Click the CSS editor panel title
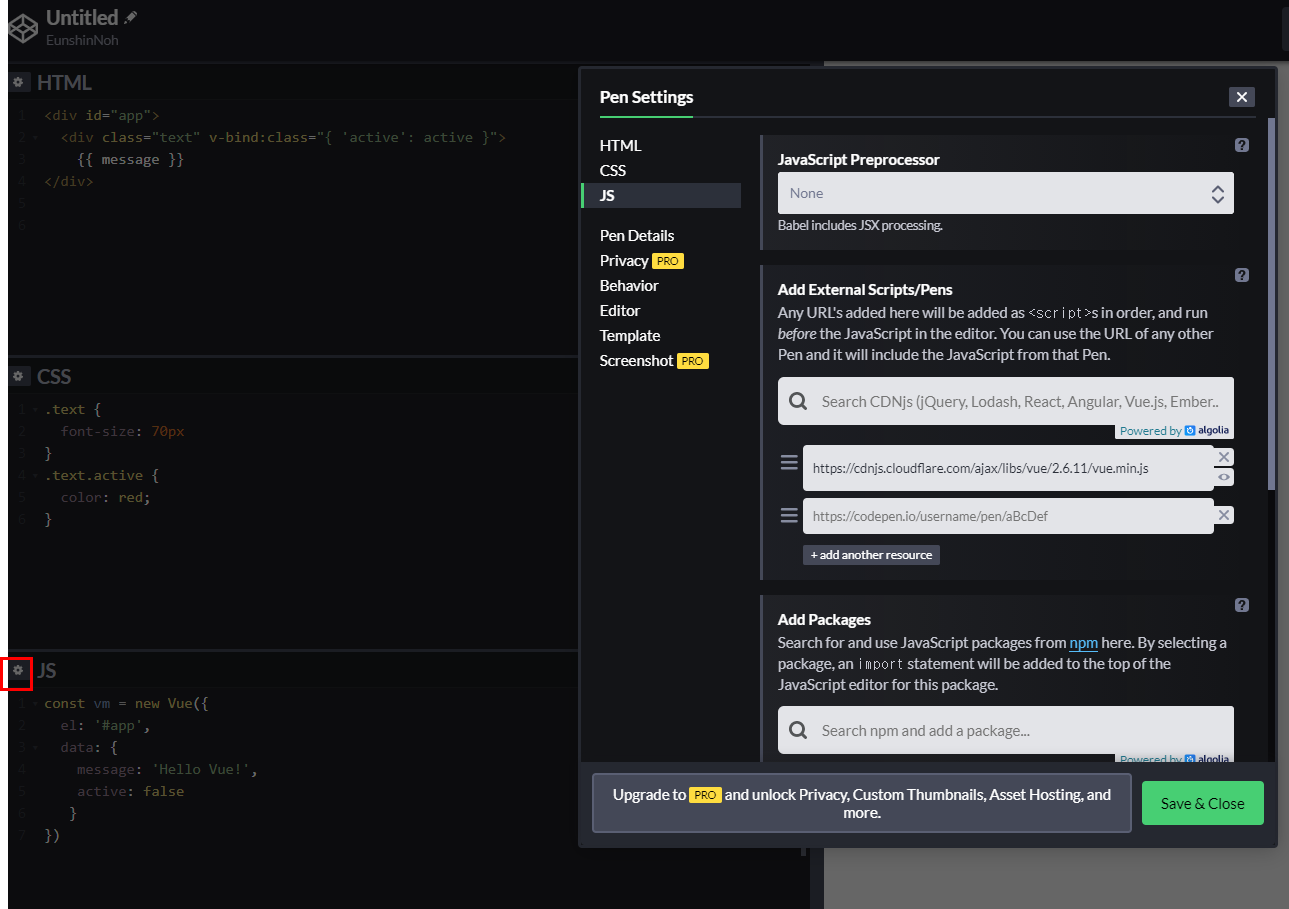 (x=54, y=376)
